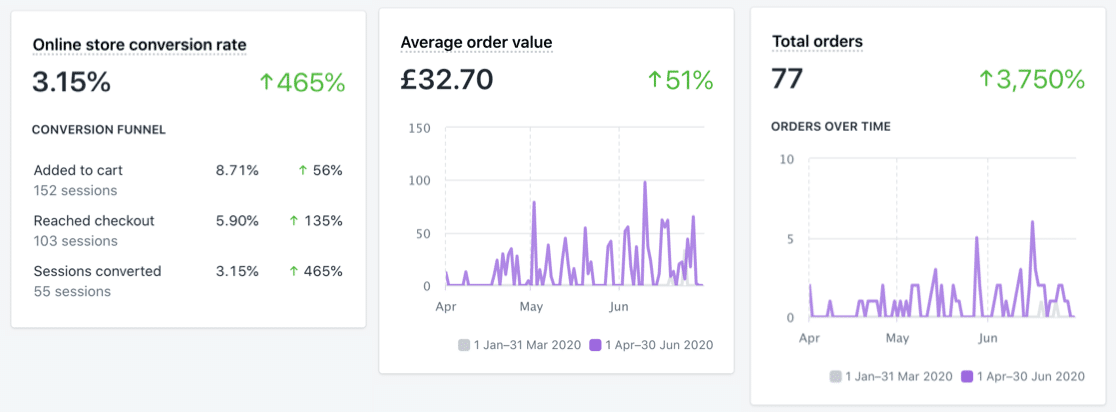Open the Average order value report
The height and width of the screenshot is (412, 1116).
click(x=476, y=42)
